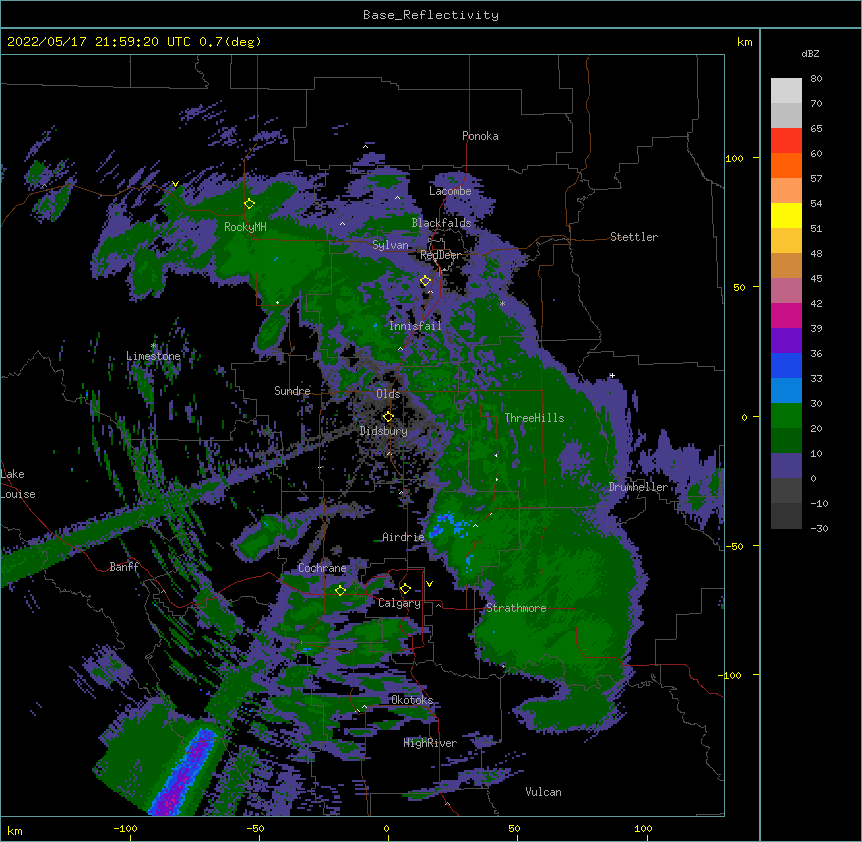Click the yellow v marker east of Calgary
862x842 pixels.
coord(429,584)
